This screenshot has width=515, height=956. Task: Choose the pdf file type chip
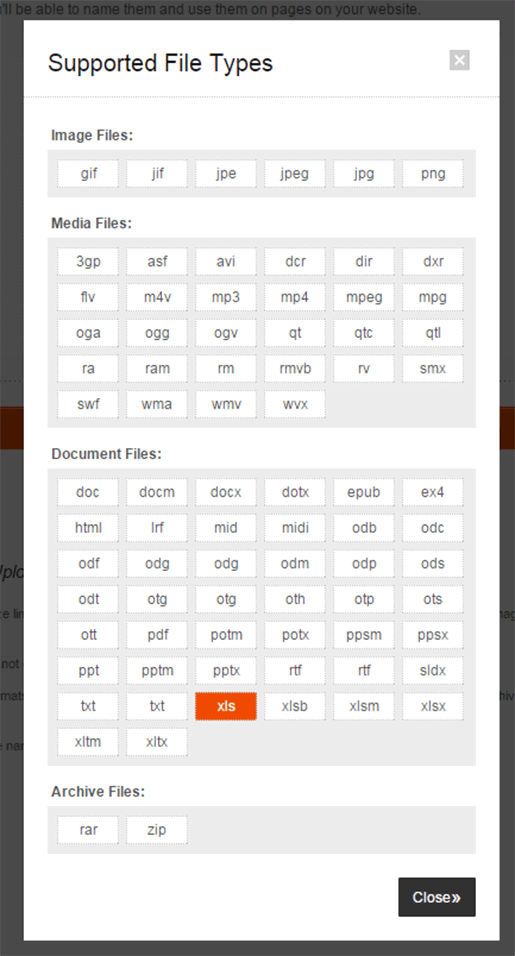[157, 635]
